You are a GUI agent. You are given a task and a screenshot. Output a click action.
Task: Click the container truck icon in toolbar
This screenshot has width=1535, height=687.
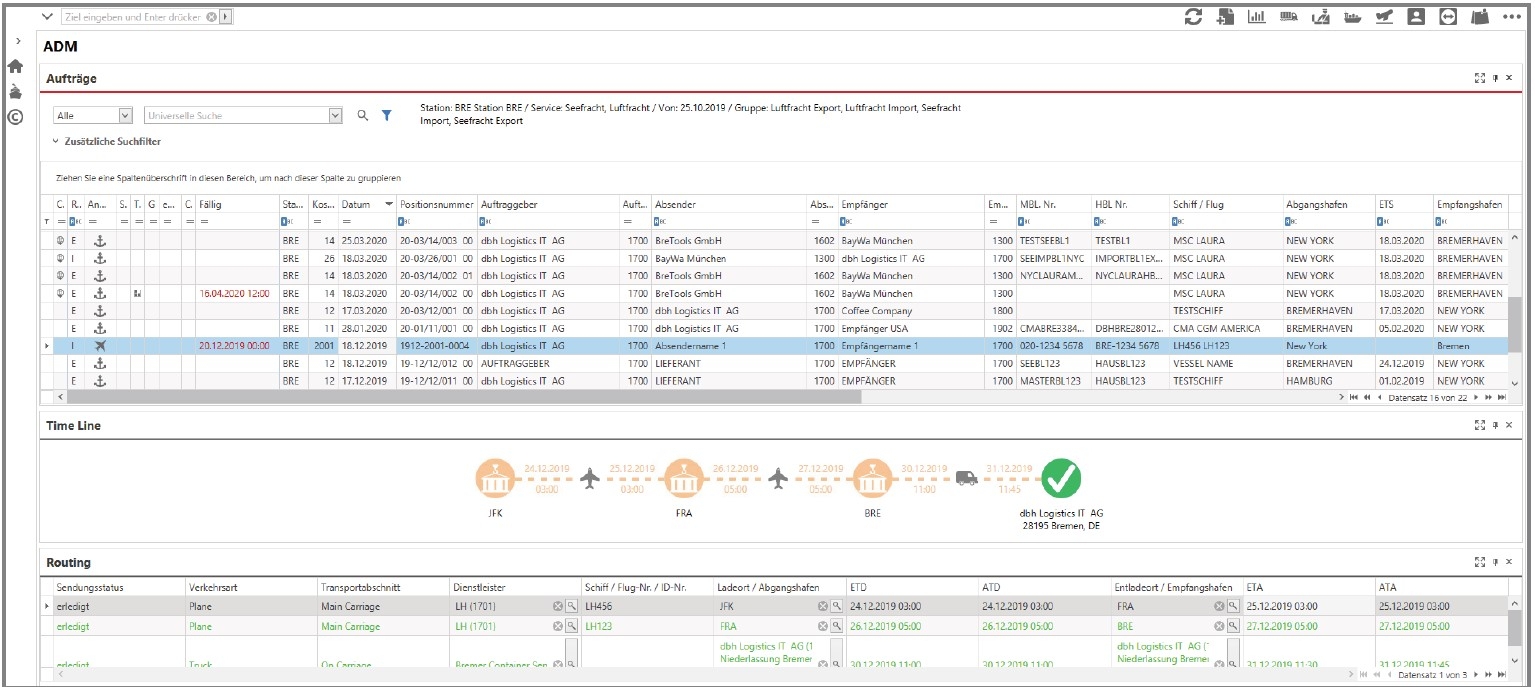1288,17
